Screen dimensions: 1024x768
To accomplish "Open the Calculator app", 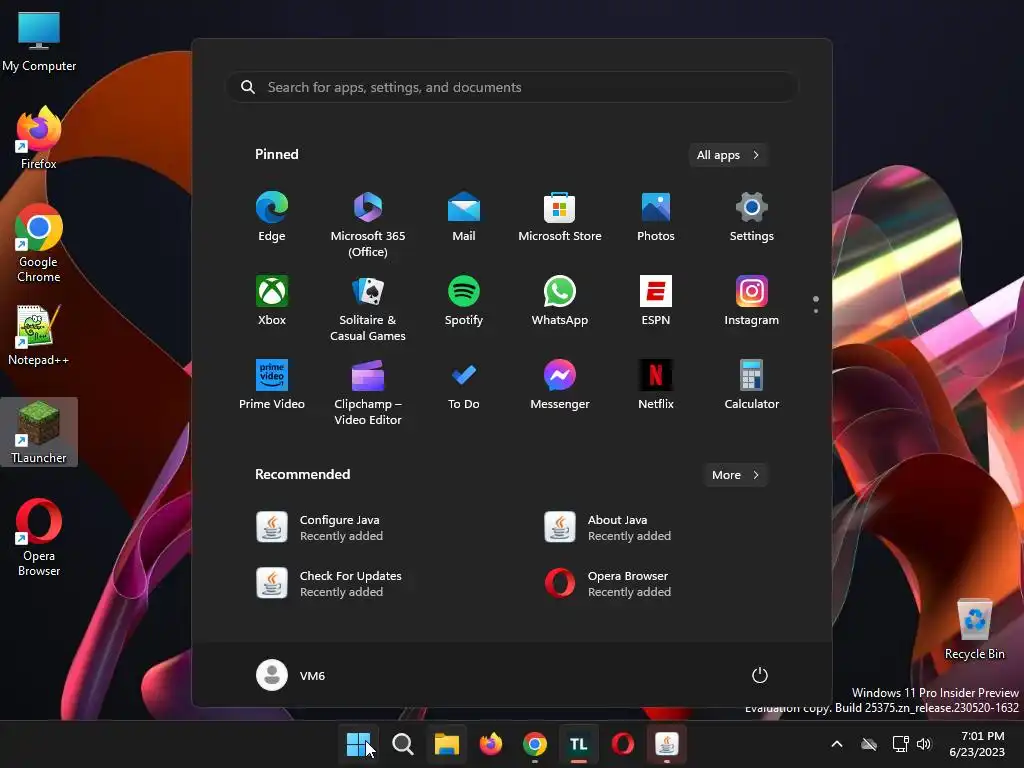I will click(752, 385).
